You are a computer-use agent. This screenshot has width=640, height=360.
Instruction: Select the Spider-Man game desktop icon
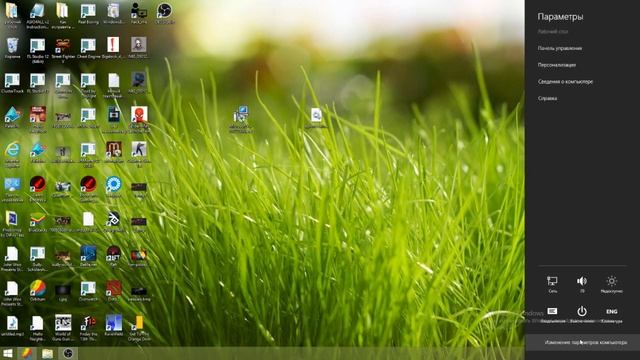[x=139, y=120]
